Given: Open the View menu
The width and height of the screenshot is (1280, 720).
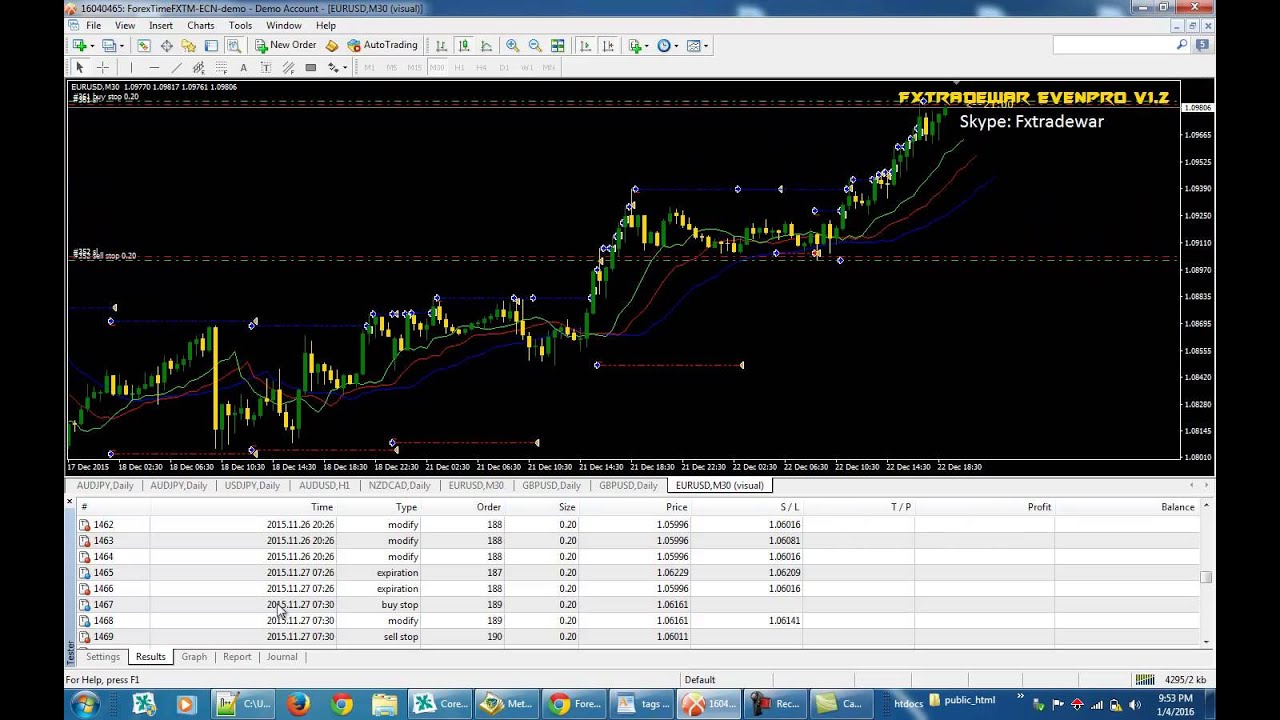Looking at the screenshot, I should [x=125, y=25].
